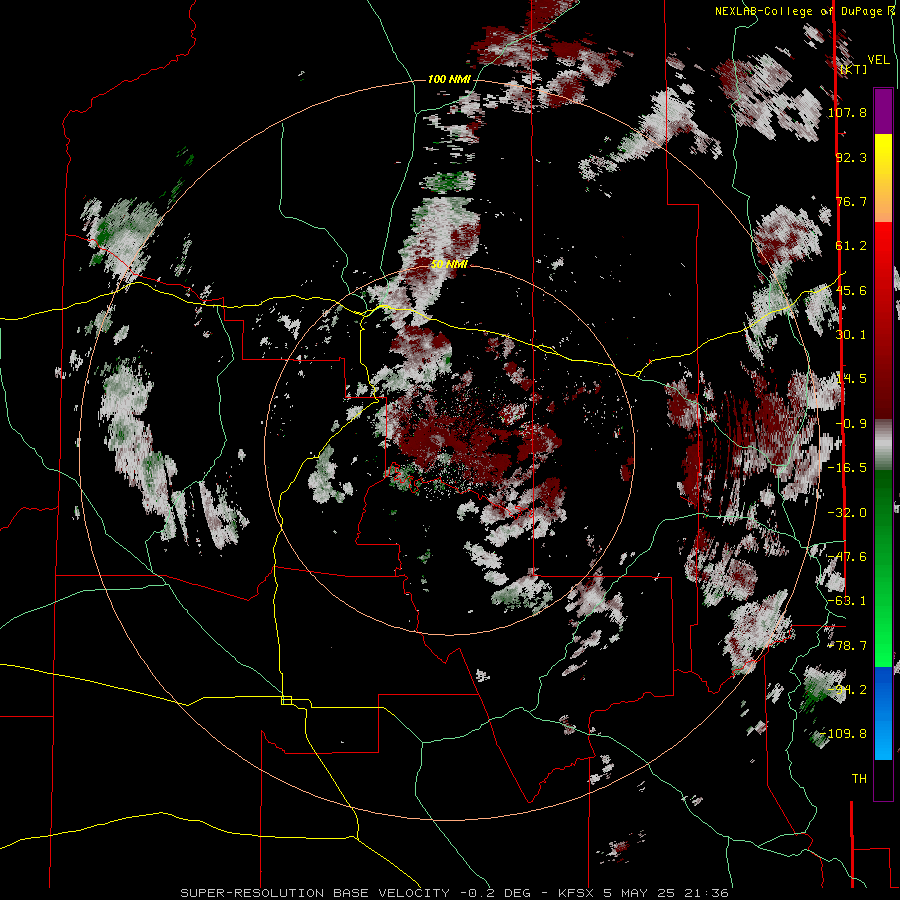Click the KT units label on the legend
This screenshot has width=900, height=900.
pyautogui.click(x=854, y=69)
